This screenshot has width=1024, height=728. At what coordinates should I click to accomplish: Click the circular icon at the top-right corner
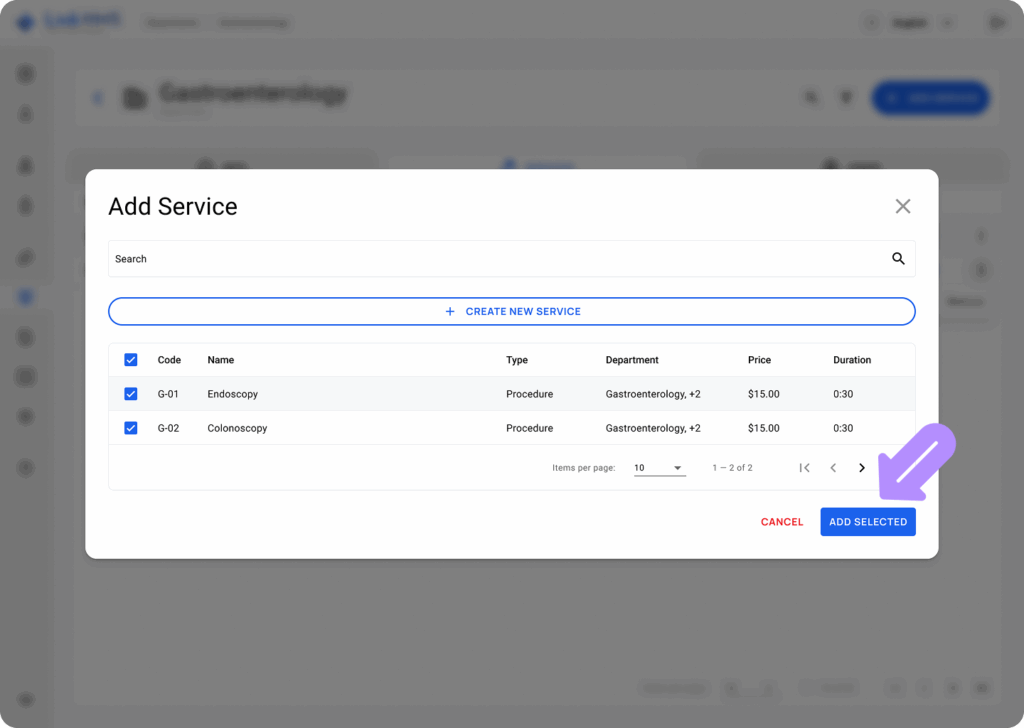click(995, 21)
